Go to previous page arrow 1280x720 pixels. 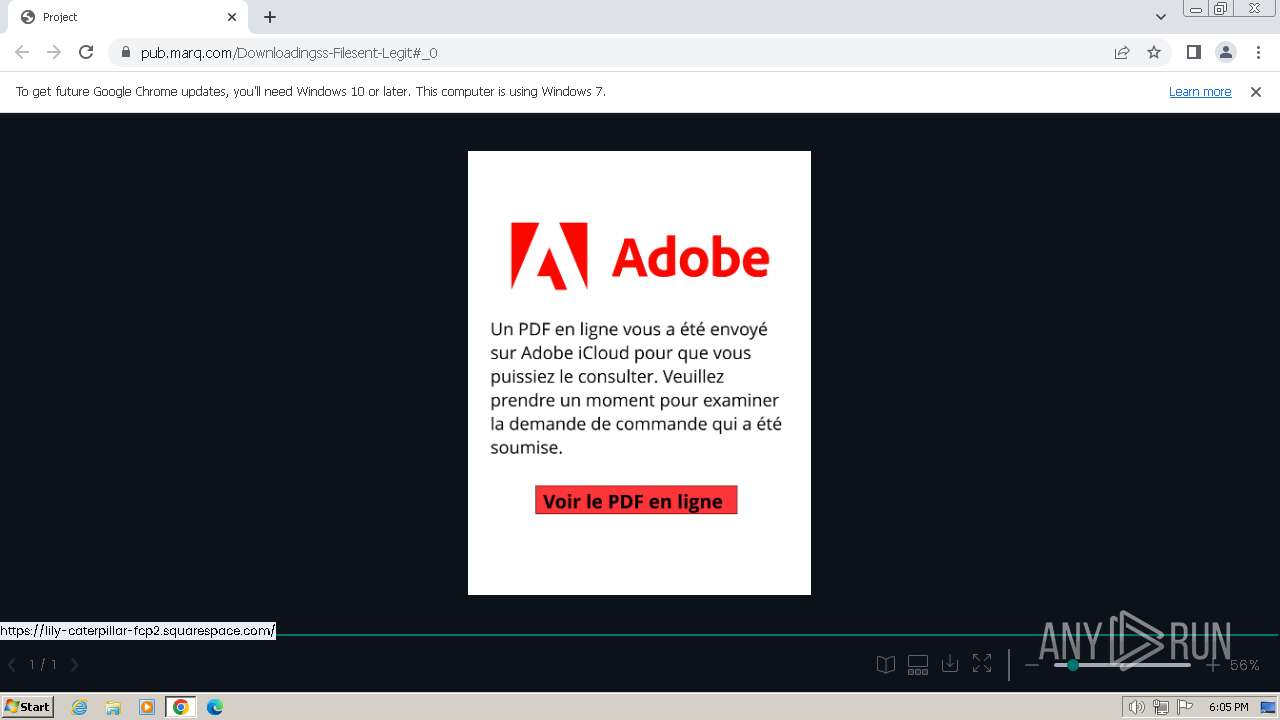coord(12,664)
